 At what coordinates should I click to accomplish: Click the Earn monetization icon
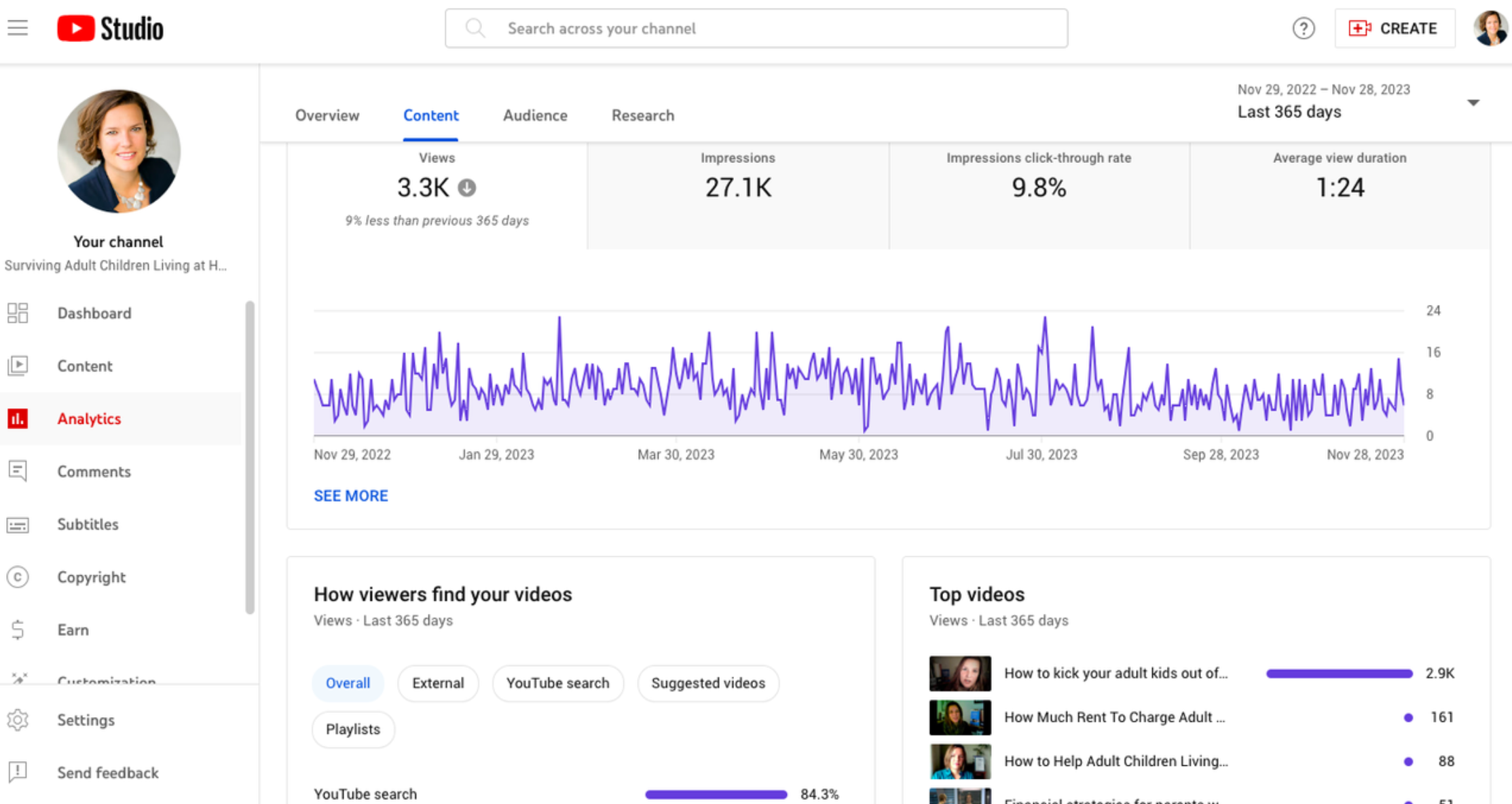[x=18, y=630]
